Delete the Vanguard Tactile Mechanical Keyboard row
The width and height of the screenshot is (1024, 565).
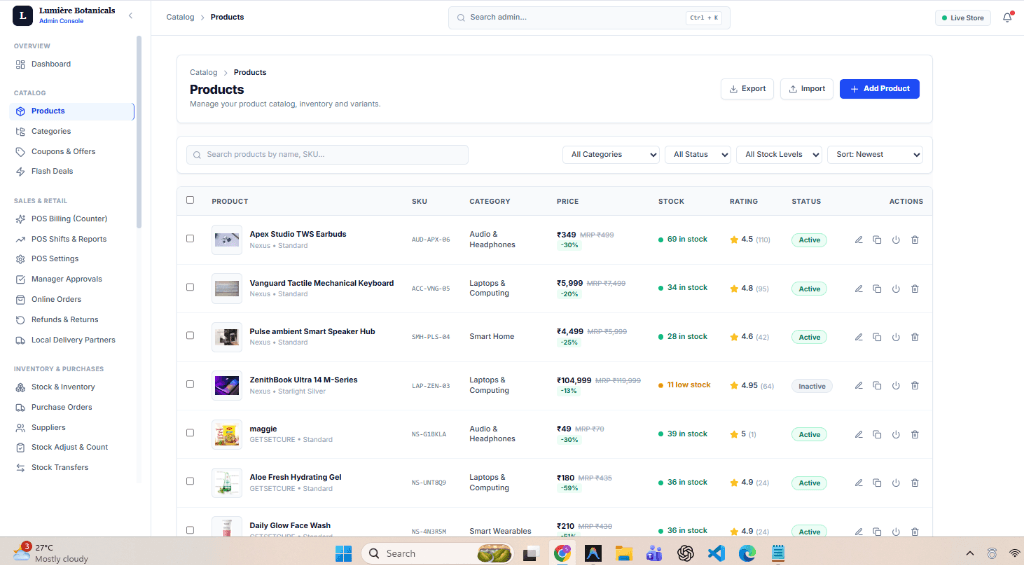(x=915, y=289)
